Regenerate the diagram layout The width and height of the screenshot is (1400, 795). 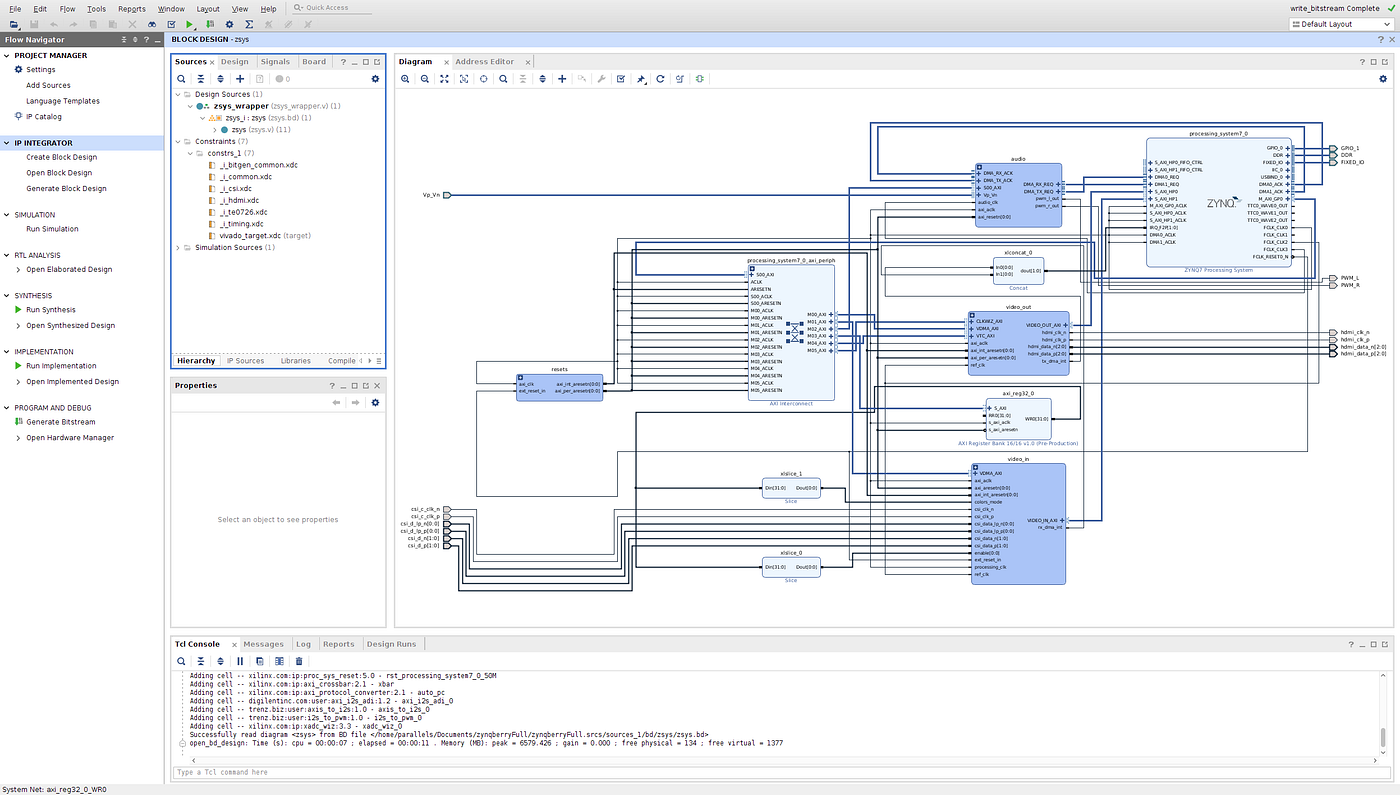tap(658, 78)
